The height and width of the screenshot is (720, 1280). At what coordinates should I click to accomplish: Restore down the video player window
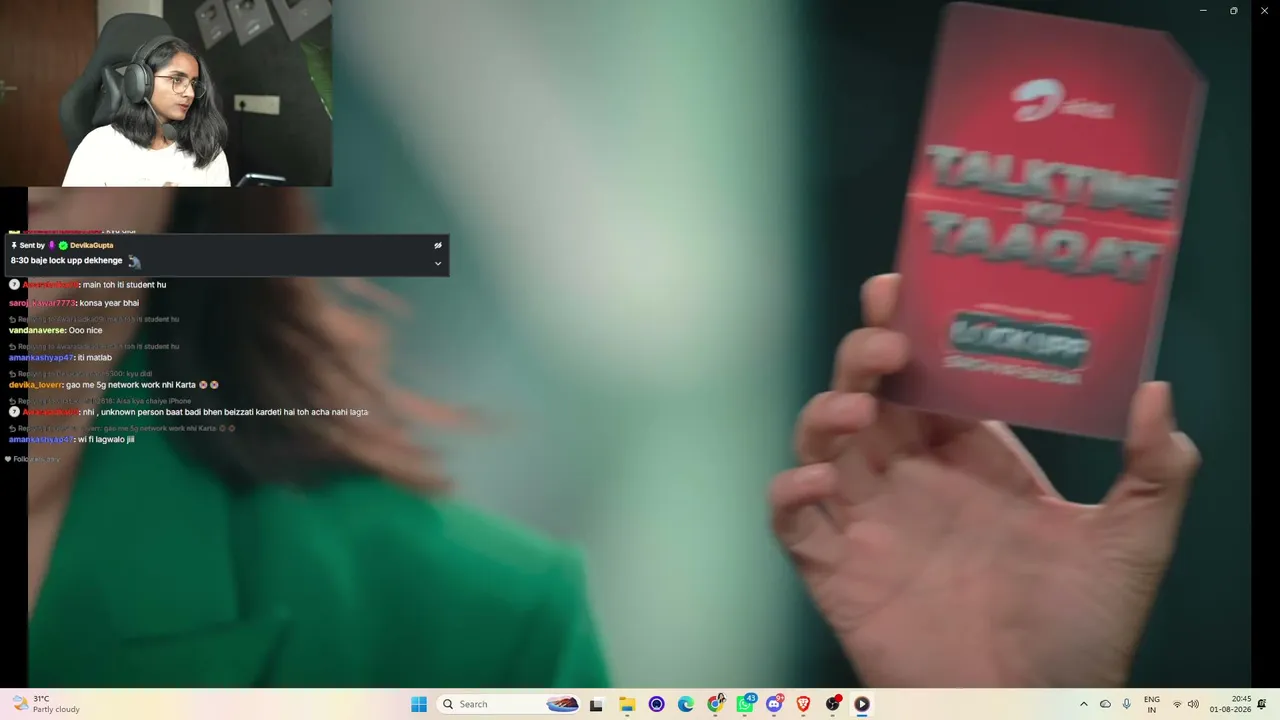1234,10
